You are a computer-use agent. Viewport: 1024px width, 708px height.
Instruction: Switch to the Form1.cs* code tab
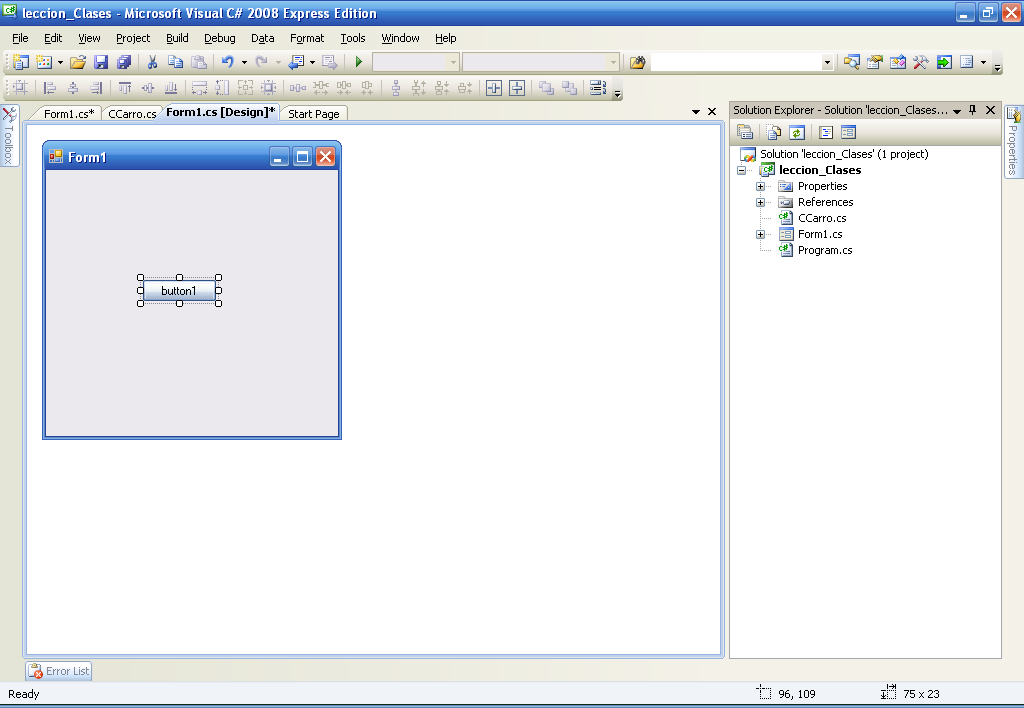coord(69,114)
